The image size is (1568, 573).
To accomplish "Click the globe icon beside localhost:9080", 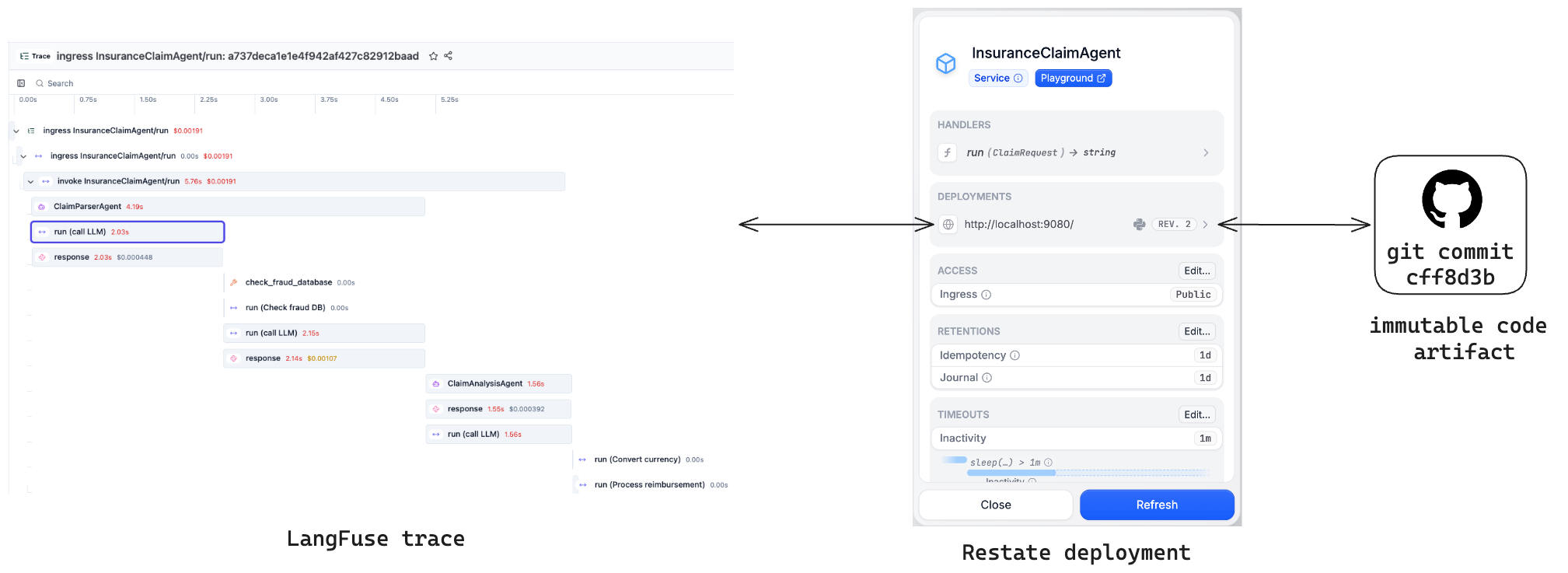I will point(948,225).
